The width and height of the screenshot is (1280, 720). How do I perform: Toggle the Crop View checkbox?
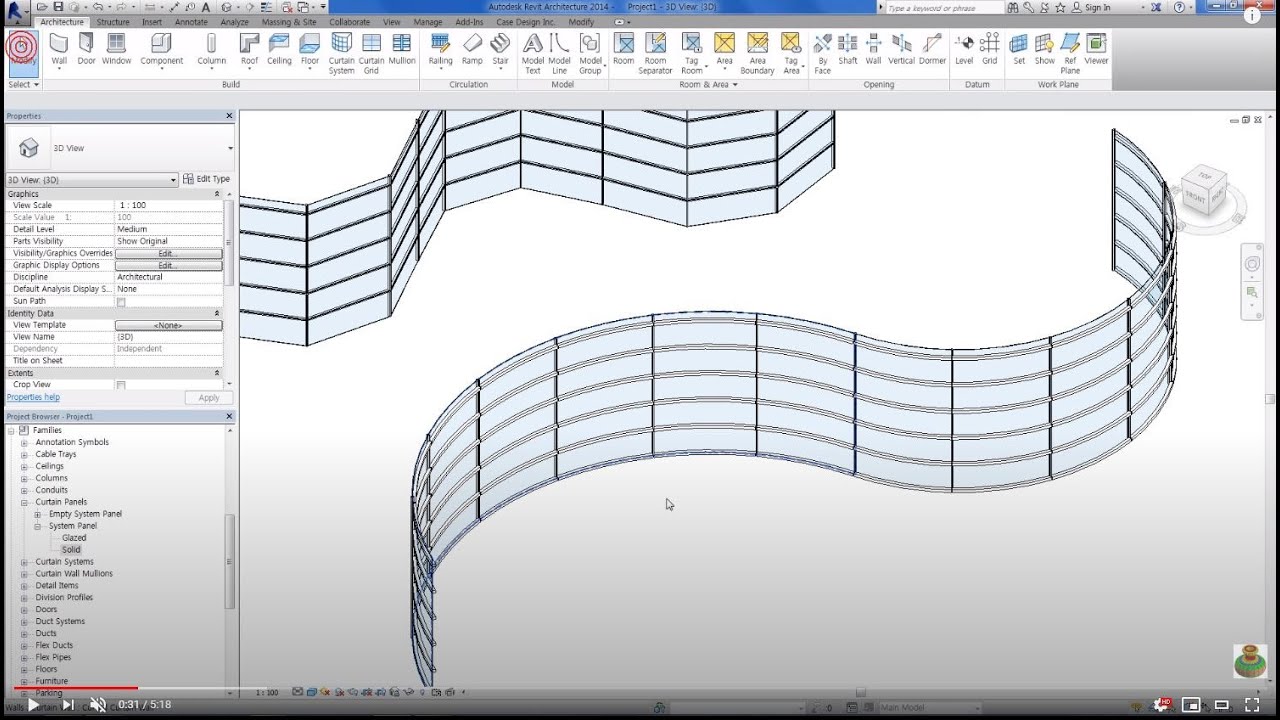(121, 385)
